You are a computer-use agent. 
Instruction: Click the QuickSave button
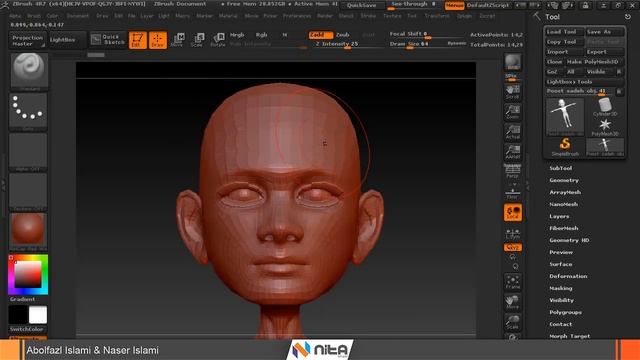361,5
